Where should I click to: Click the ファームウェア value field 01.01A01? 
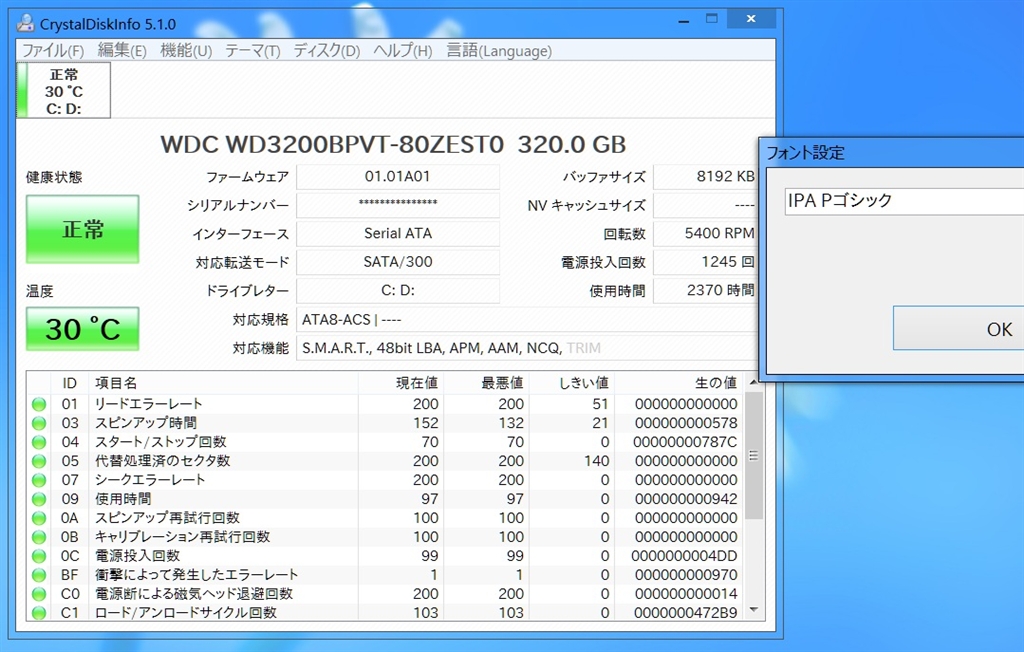(x=397, y=177)
